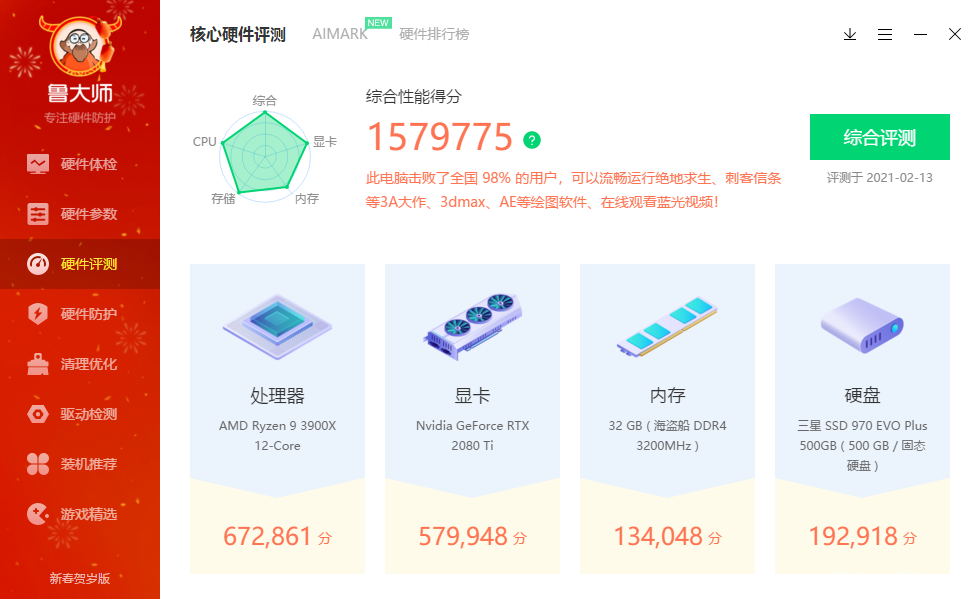Screen dimensions: 979x599
Task: Click the Nvidia GeForce RTX 2080 Ti text
Action: [x=473, y=435]
